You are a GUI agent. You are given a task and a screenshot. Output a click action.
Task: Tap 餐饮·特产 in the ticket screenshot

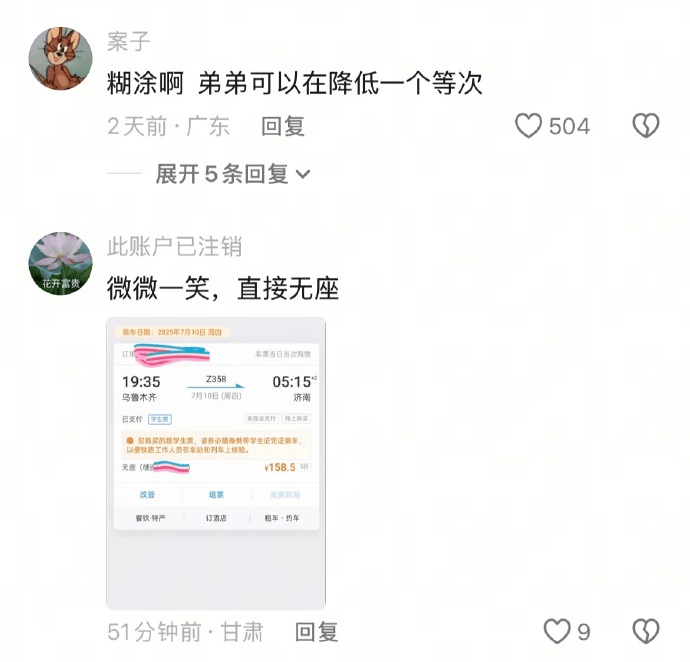150,518
